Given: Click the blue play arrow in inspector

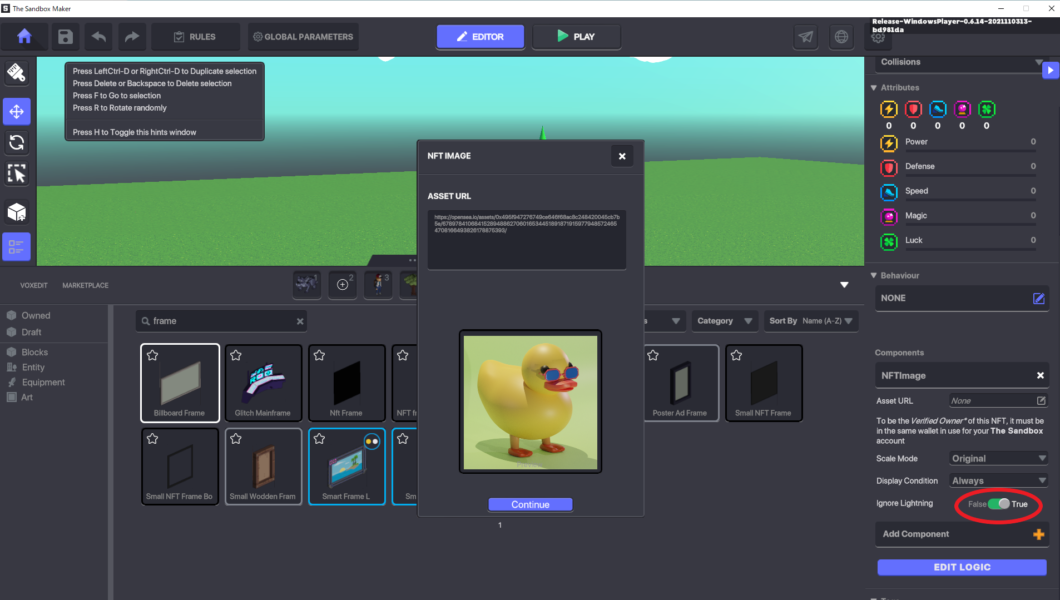Looking at the screenshot, I should click(x=1050, y=70).
